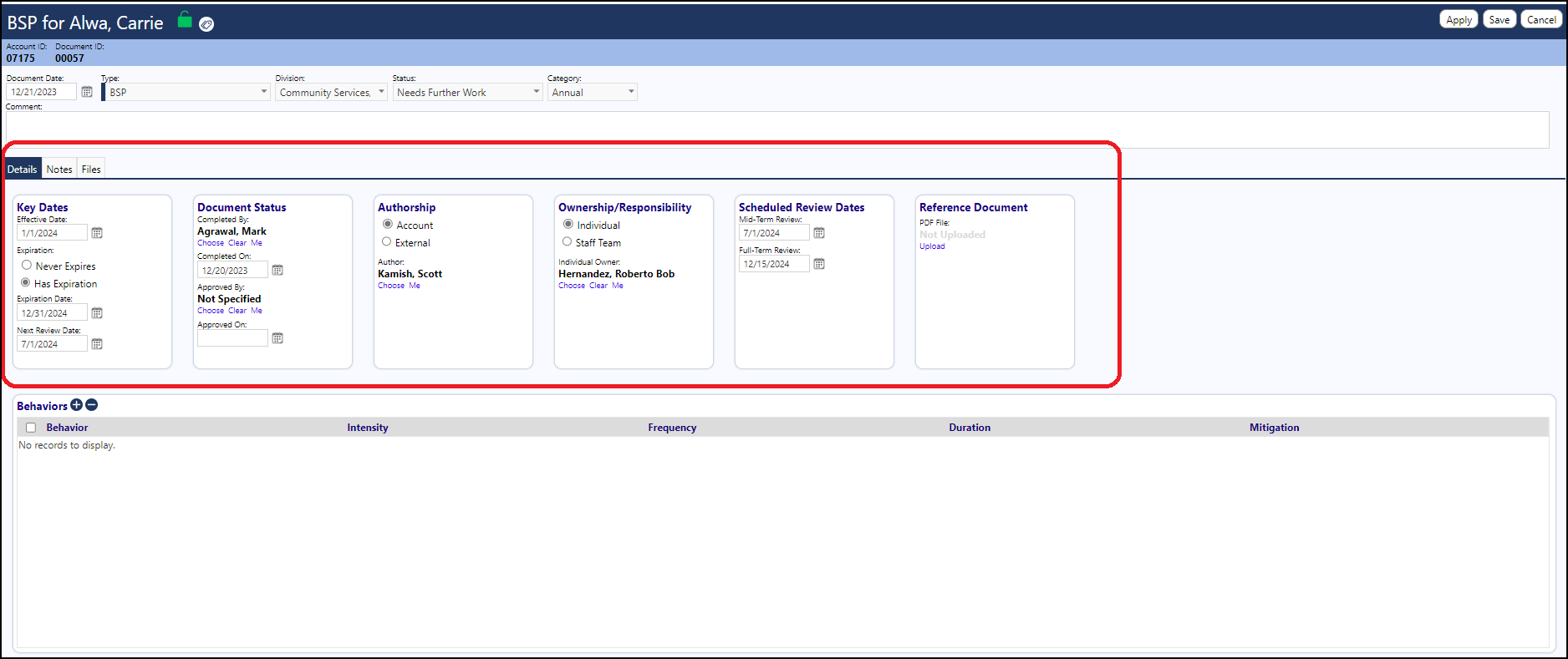The width and height of the screenshot is (1568, 659).
Task: Switch to the Files tab
Action: coord(91,169)
